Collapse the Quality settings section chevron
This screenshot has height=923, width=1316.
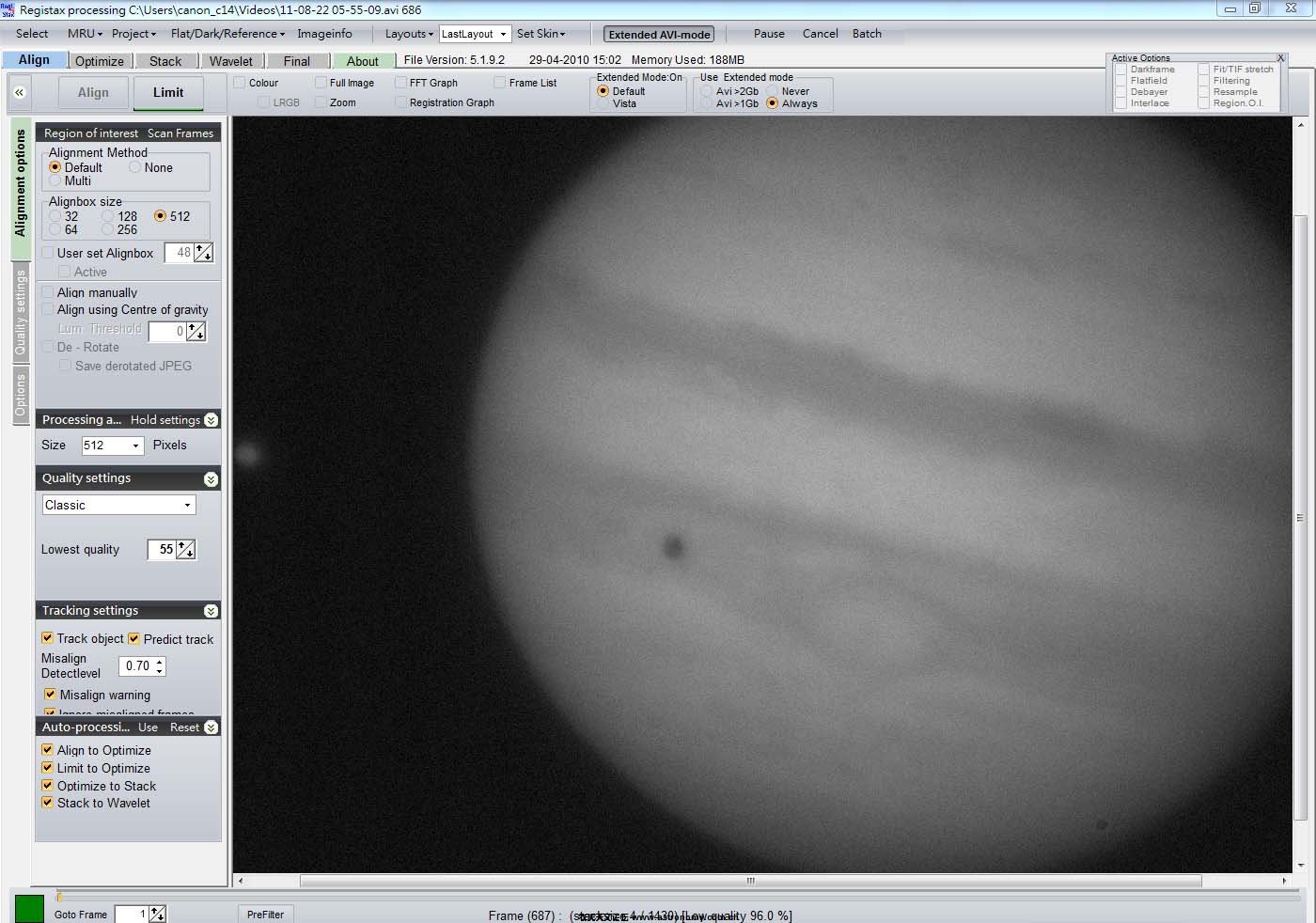pos(211,479)
